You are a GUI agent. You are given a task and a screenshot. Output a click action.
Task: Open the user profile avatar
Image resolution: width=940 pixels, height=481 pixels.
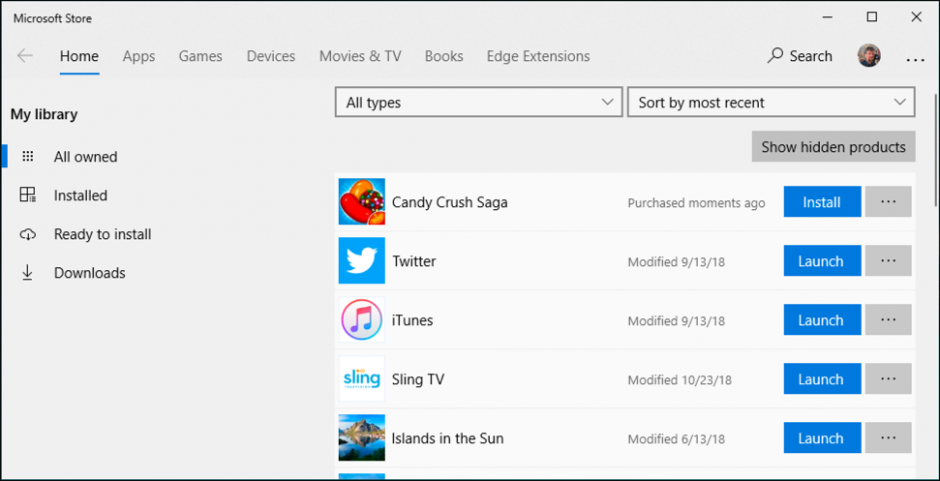tap(869, 56)
